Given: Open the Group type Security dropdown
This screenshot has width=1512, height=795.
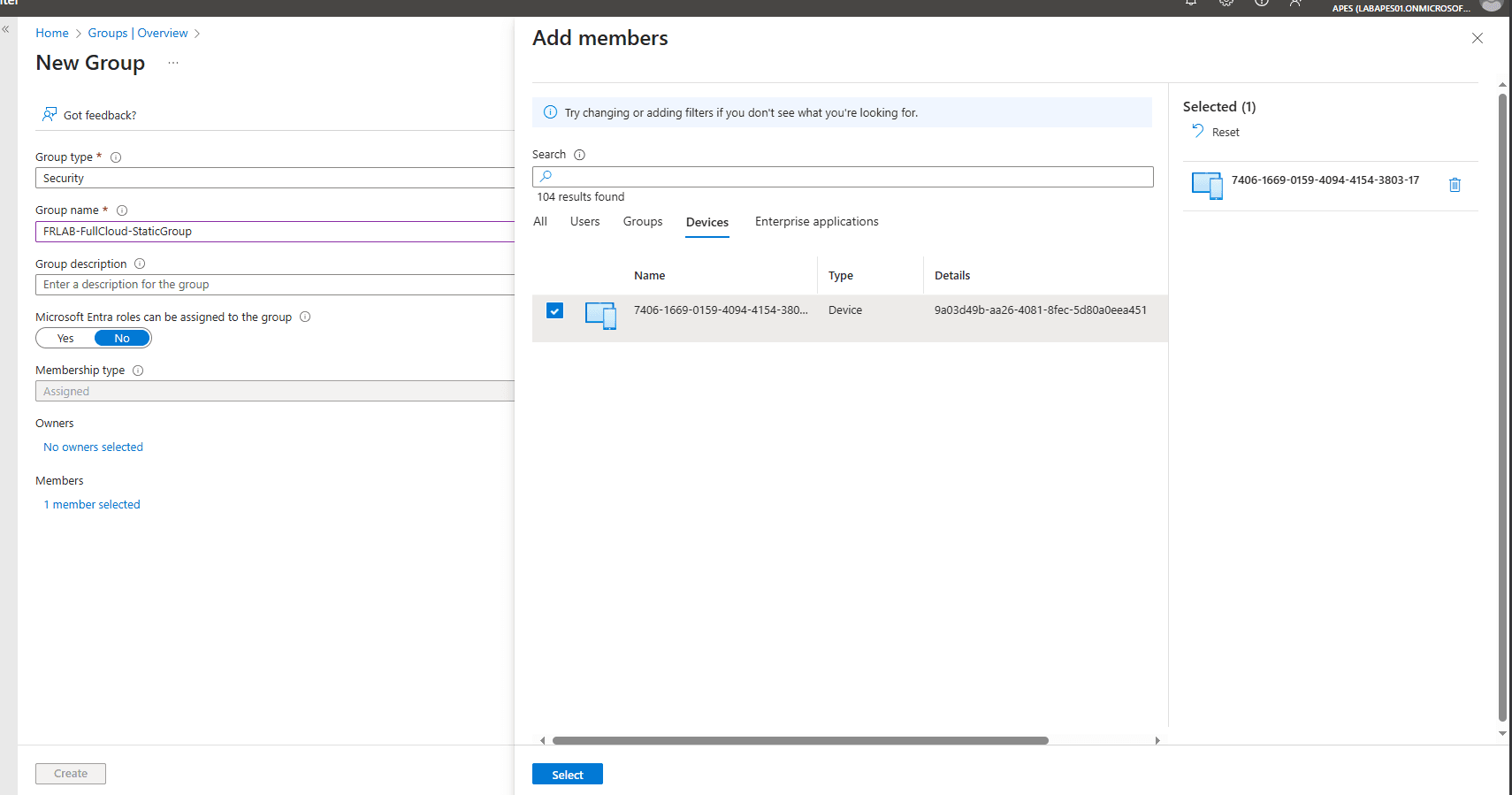Looking at the screenshot, I should coord(275,178).
